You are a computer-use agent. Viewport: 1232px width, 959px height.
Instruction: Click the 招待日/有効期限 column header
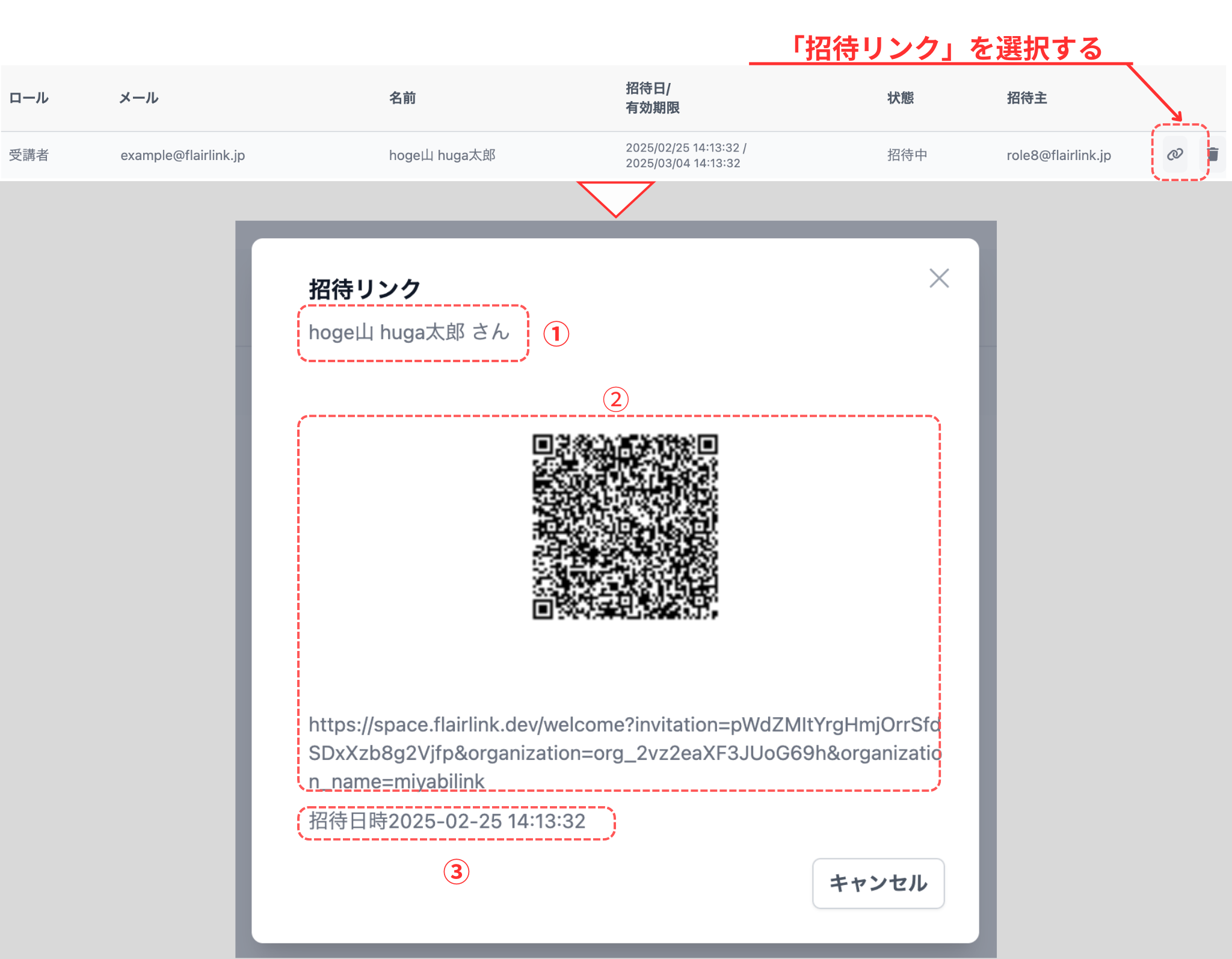click(652, 98)
